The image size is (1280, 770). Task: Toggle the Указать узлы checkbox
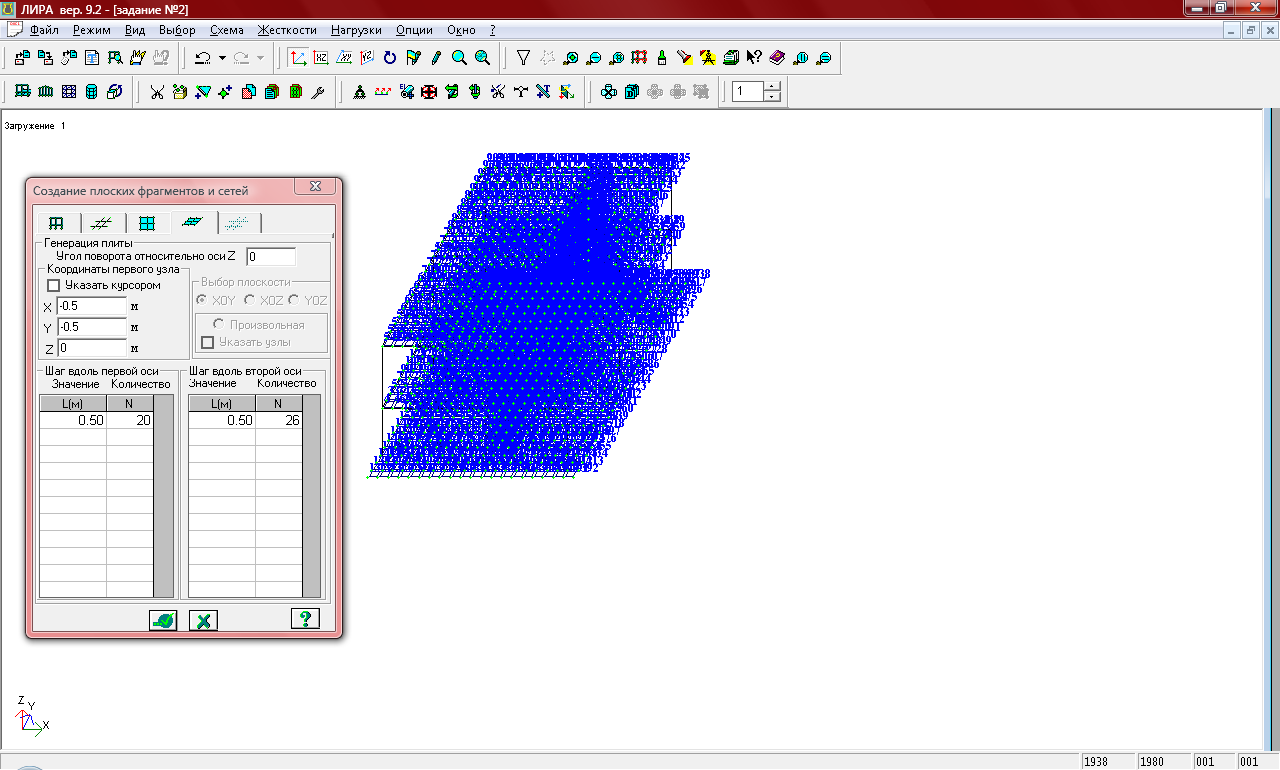coord(208,342)
